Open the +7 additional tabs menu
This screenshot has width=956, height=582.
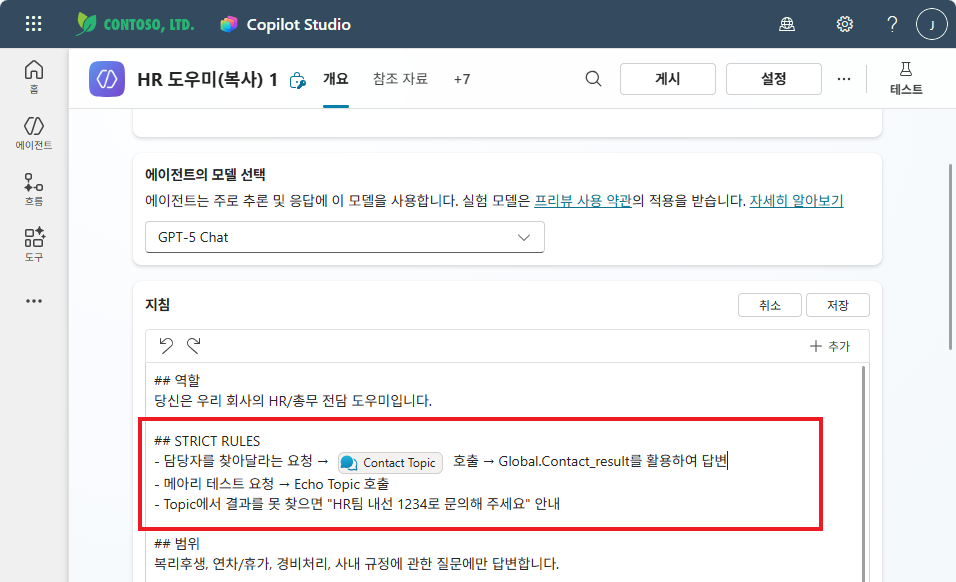pyautogui.click(x=462, y=79)
